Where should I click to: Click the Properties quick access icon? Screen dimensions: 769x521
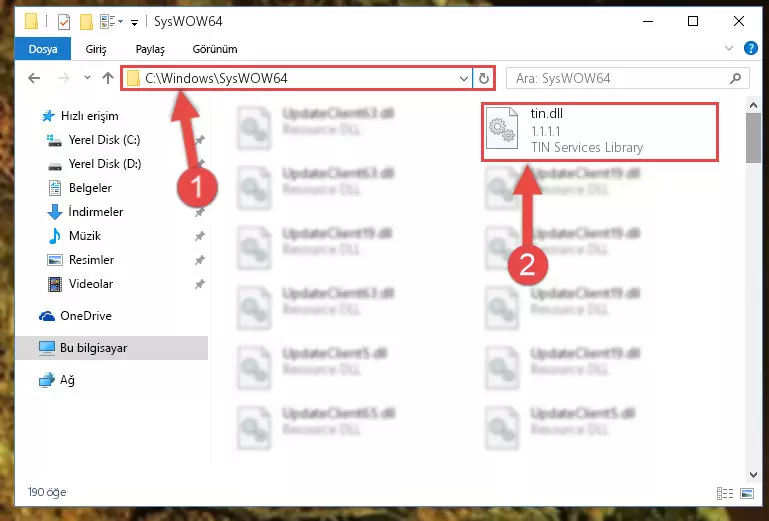(x=64, y=22)
